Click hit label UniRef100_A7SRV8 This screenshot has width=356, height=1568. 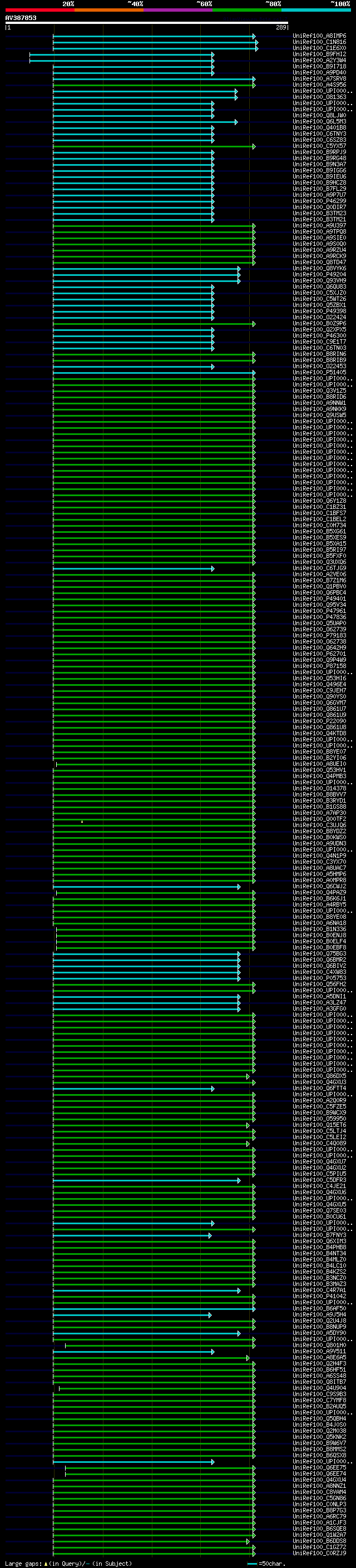pos(319,78)
